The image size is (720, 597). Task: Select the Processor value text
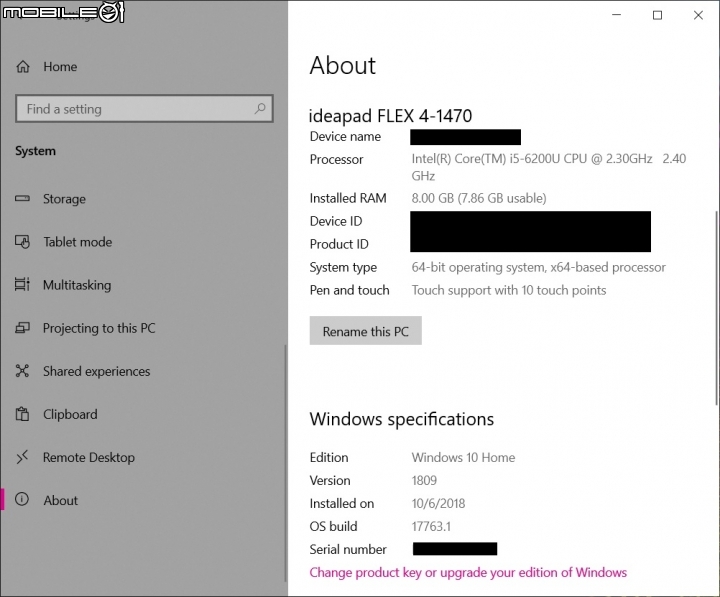(549, 167)
